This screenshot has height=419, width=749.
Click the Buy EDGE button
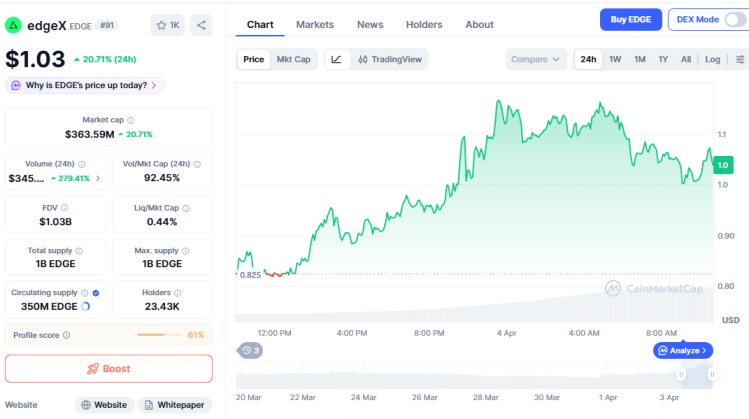coord(630,19)
